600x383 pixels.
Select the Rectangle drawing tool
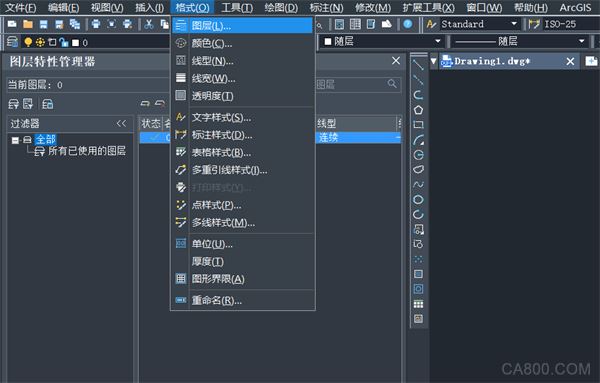coord(418,125)
